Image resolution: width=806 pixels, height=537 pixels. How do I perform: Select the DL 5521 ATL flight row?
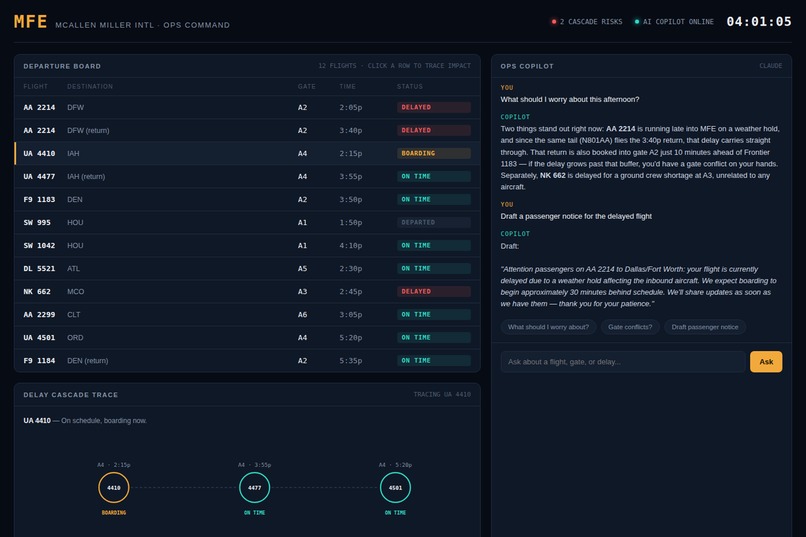[x=247, y=268]
